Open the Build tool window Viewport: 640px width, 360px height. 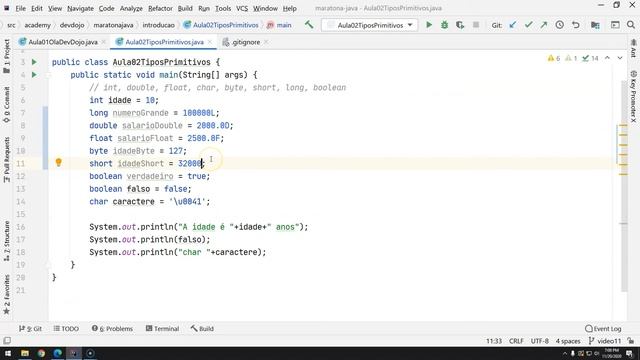click(202, 329)
